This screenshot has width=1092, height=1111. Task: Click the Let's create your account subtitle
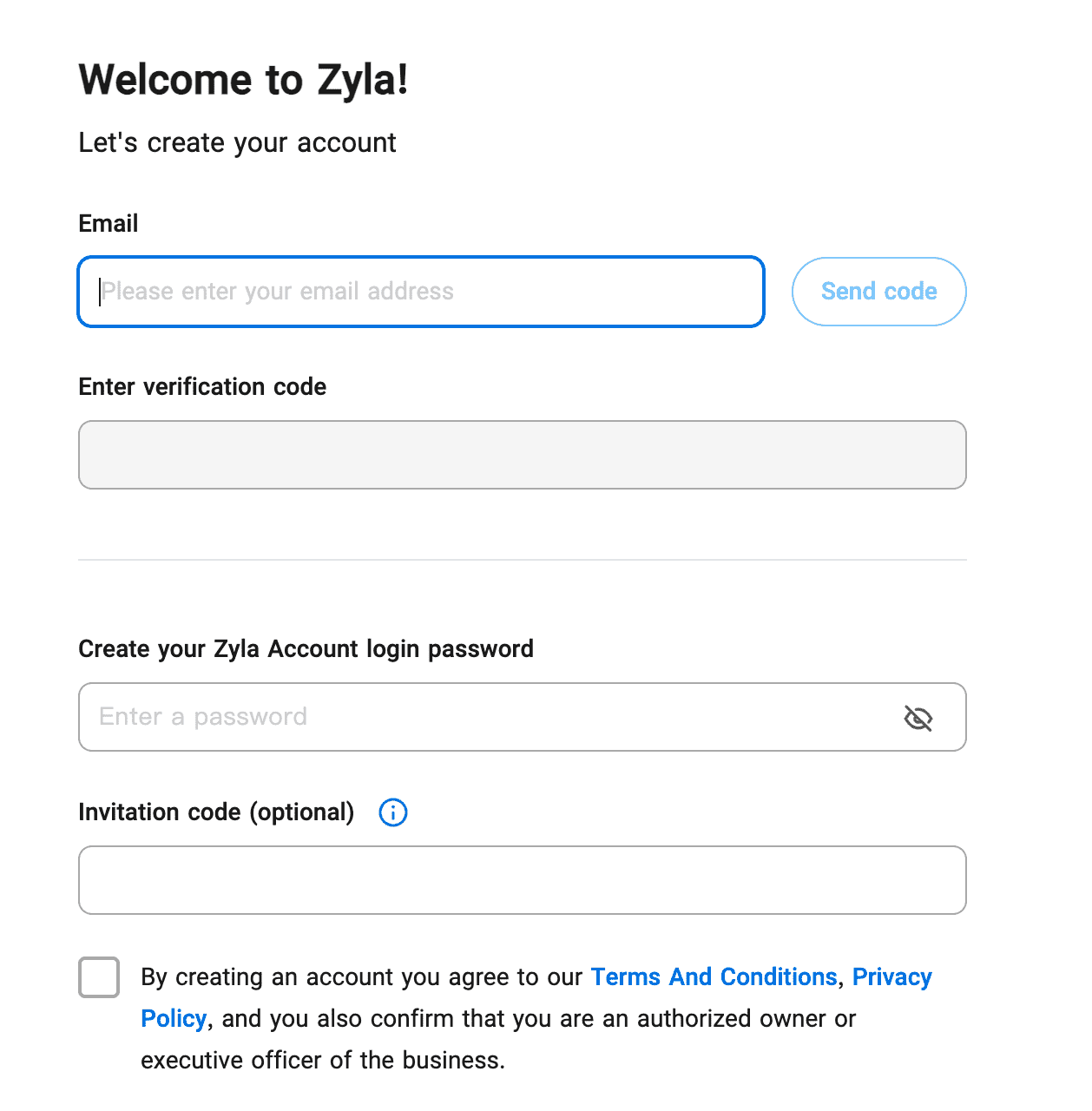point(237,143)
